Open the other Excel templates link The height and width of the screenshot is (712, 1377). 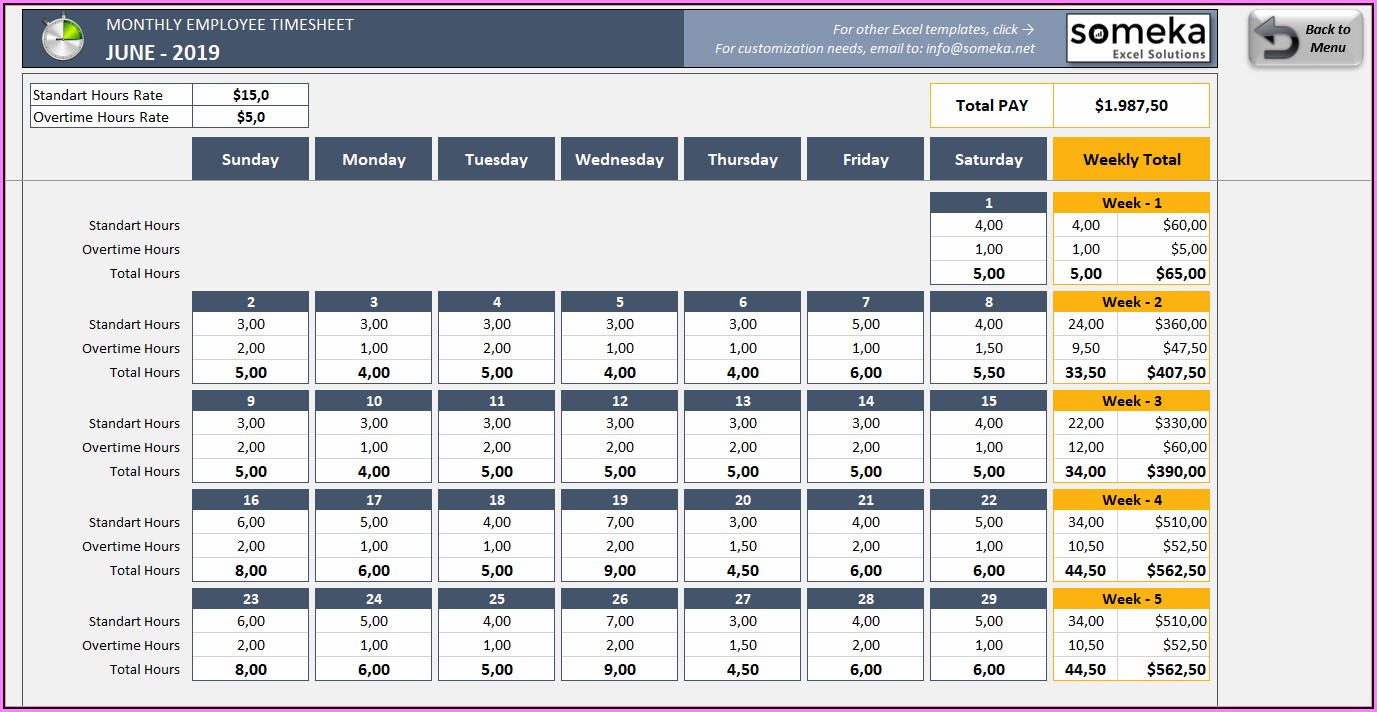(x=933, y=29)
